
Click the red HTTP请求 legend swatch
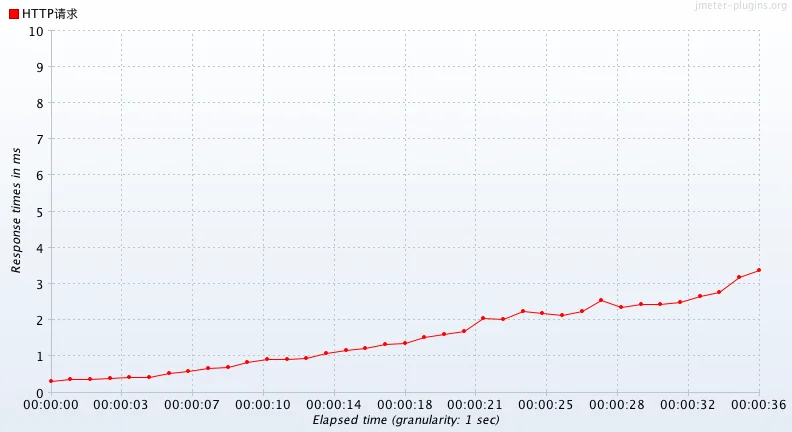[14, 14]
